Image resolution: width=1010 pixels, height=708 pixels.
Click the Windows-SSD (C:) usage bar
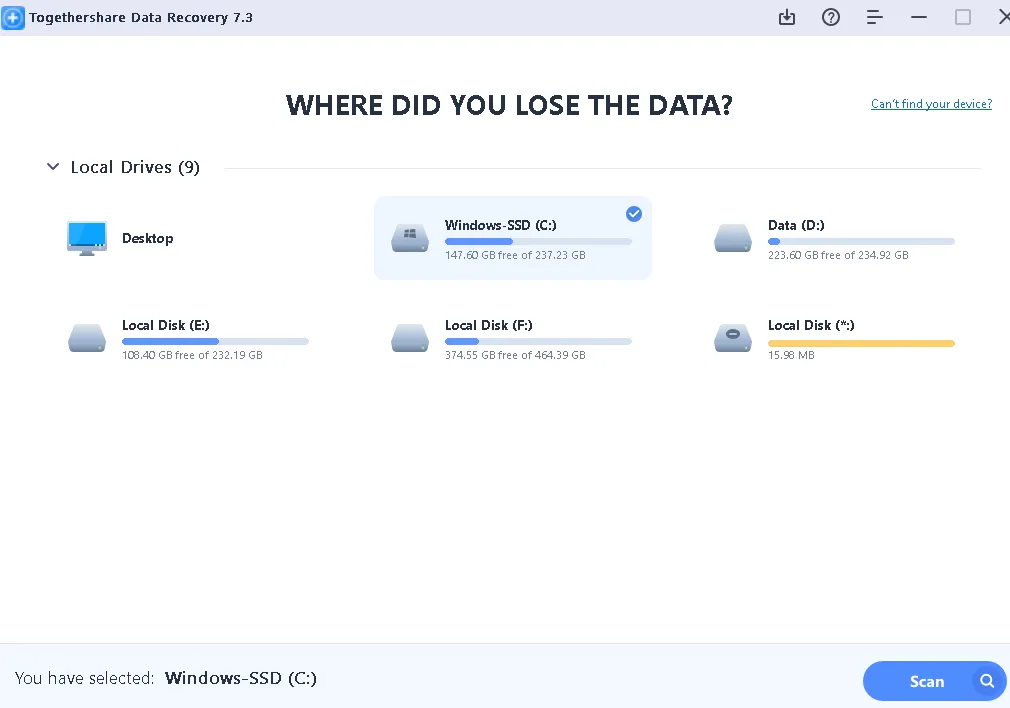pyautogui.click(x=538, y=241)
